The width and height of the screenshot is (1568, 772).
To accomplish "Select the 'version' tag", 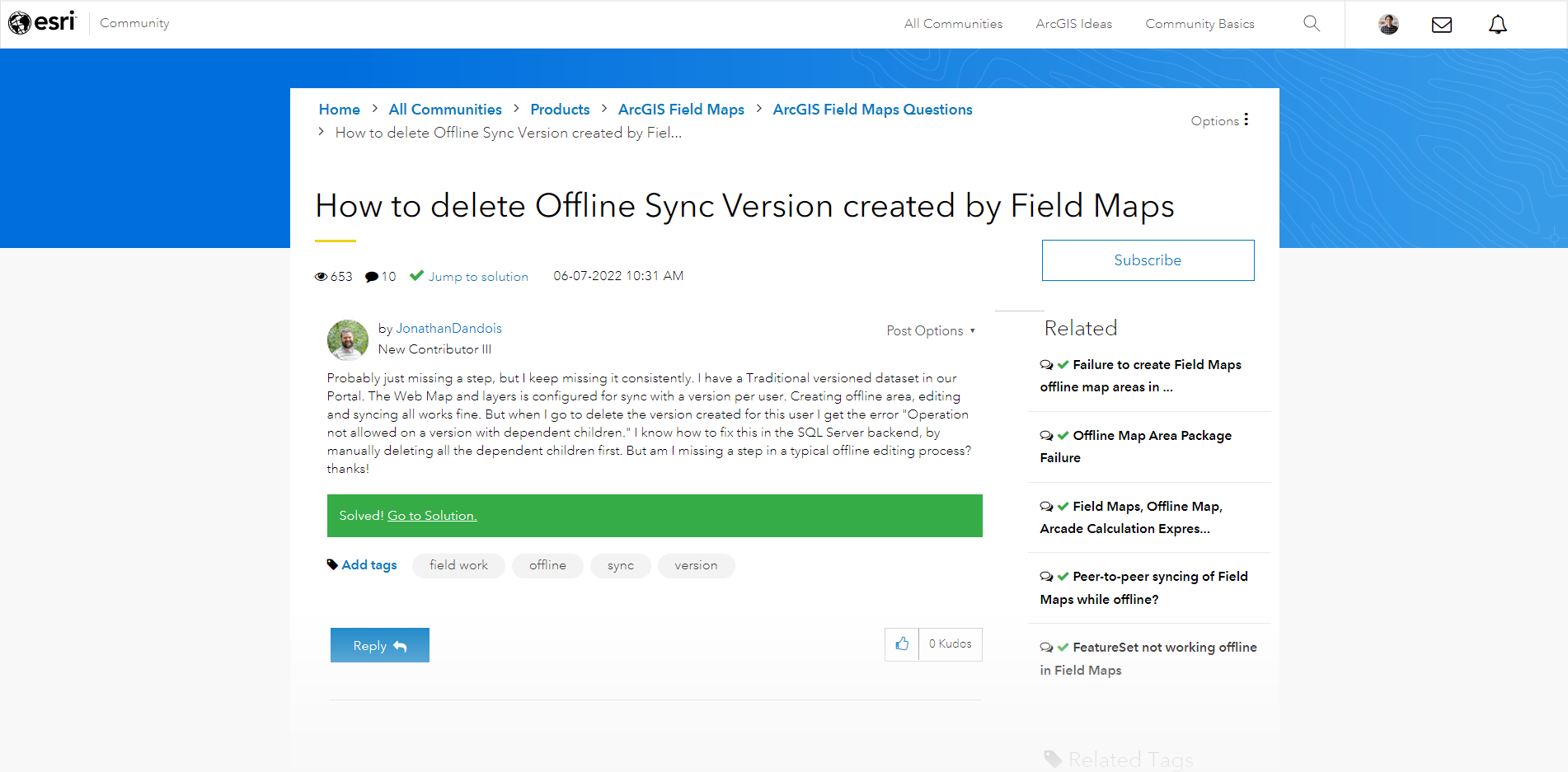I will pos(696,565).
